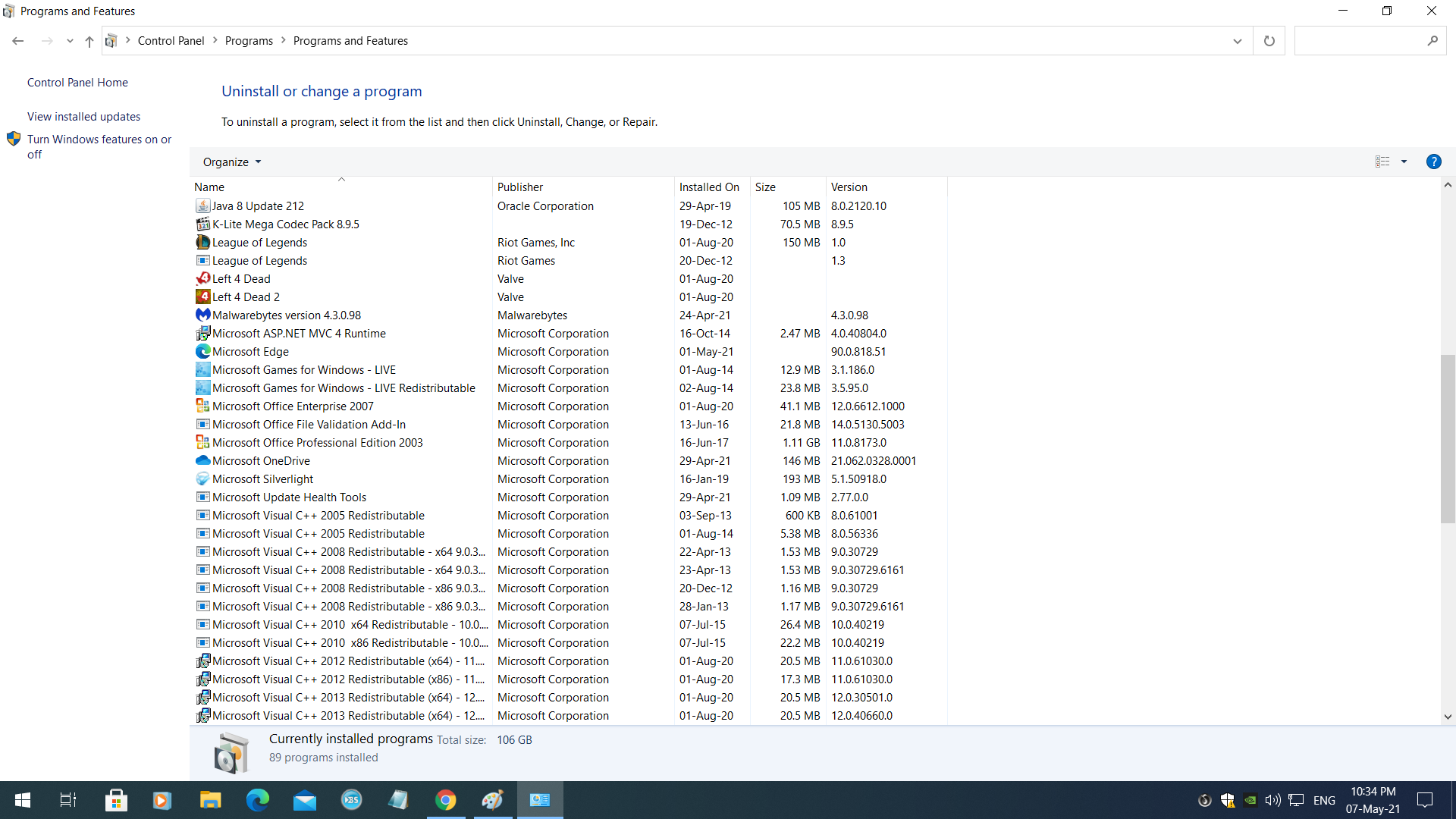Select the Left 4 Dead 2 icon

pyautogui.click(x=202, y=297)
